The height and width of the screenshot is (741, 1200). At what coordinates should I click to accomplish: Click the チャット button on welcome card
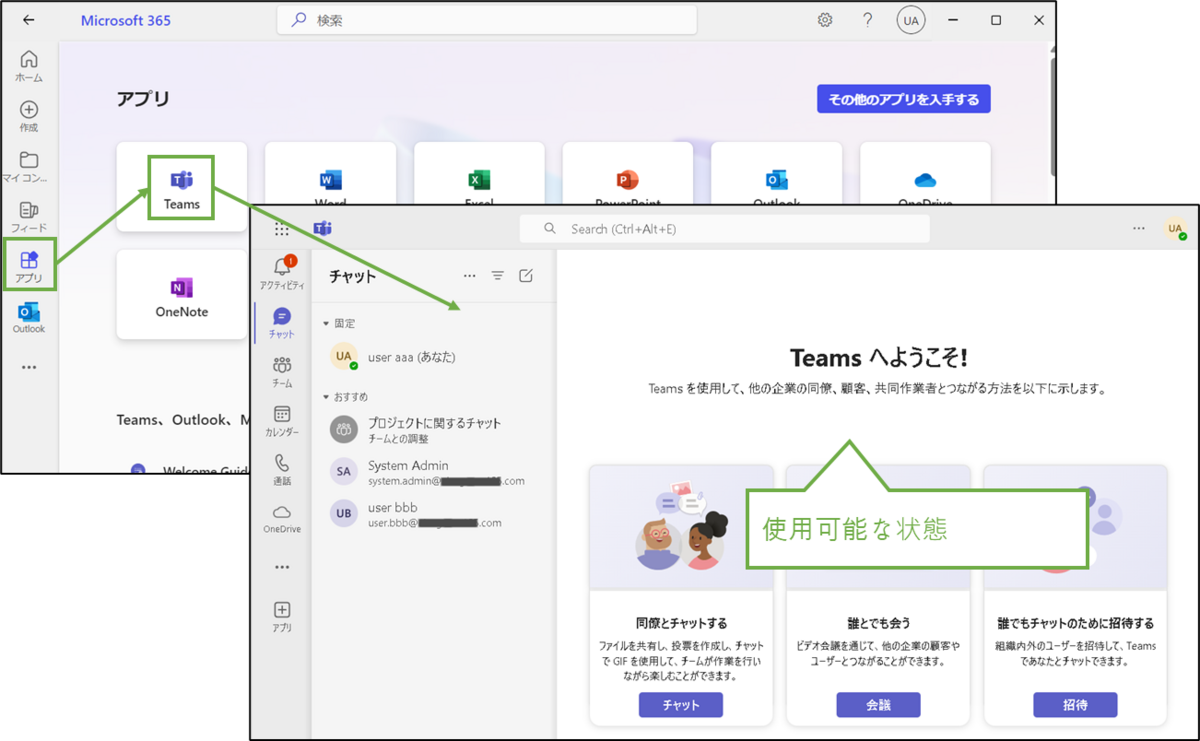tap(680, 705)
